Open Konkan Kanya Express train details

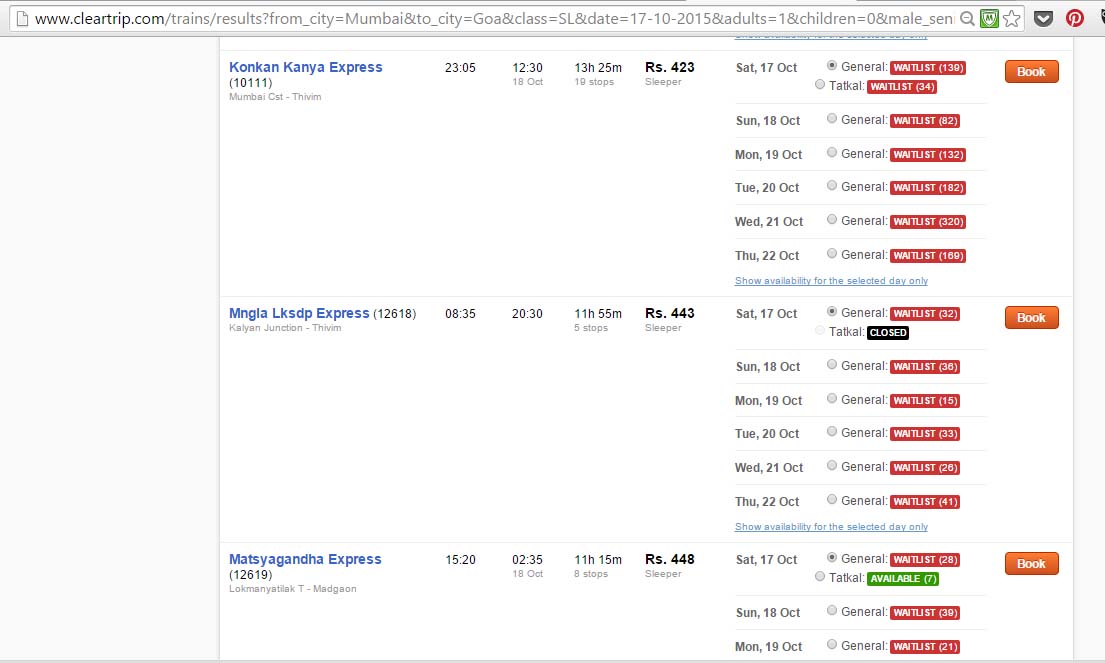pos(305,67)
